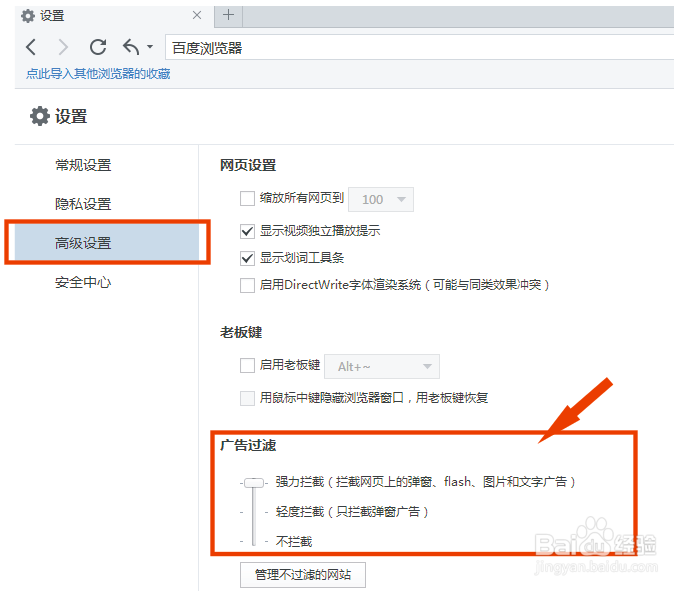Screen dimensions: 697x591
Task: Open the boss key dropdown showing Alt+~
Action: point(382,367)
